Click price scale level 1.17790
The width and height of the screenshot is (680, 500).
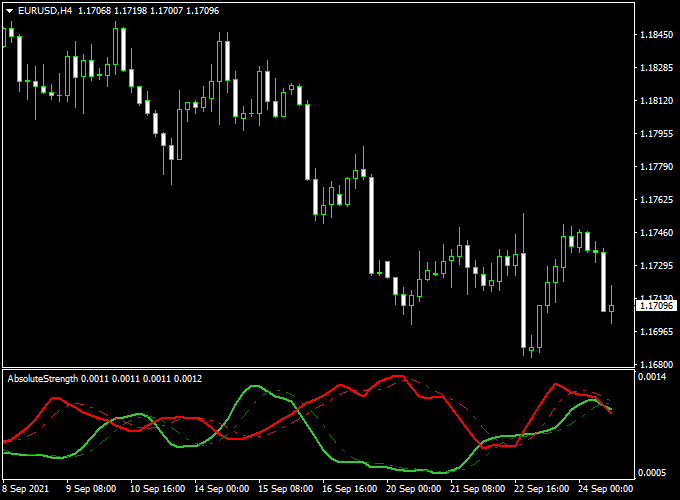[657, 167]
